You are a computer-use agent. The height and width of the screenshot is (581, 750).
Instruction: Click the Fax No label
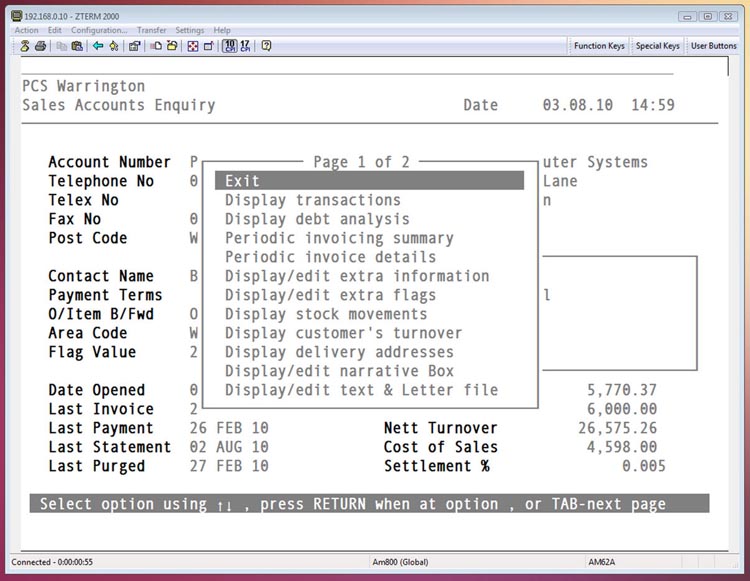(x=75, y=219)
